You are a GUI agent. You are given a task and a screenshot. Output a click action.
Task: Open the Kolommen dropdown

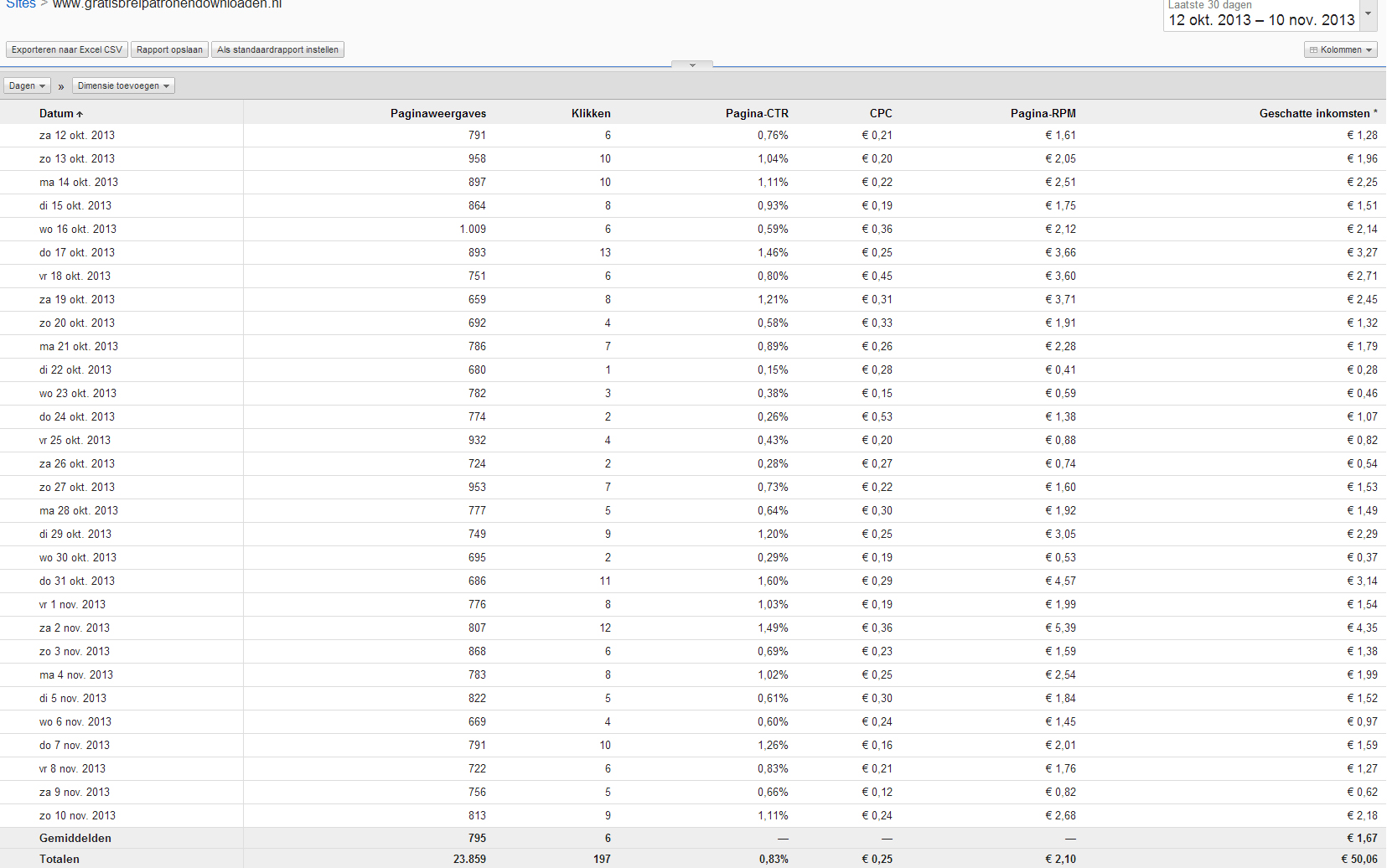[1341, 49]
